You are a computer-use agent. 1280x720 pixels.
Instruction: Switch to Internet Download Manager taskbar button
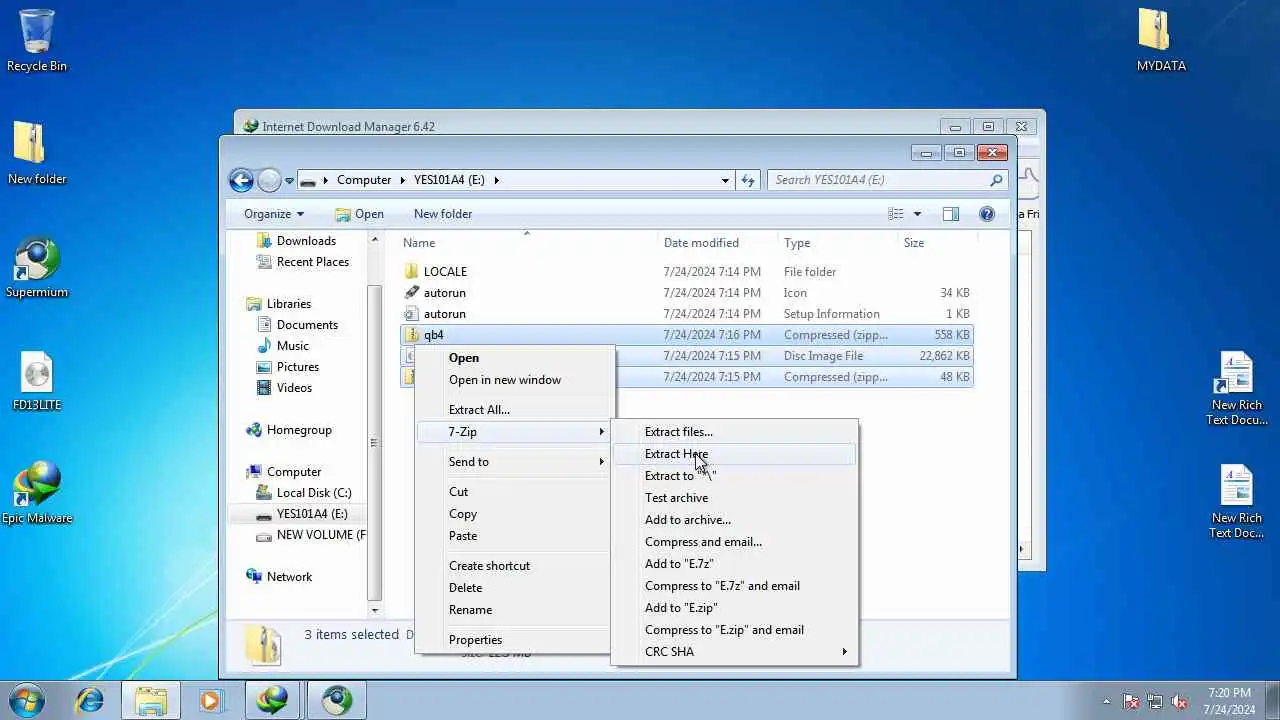tap(273, 700)
